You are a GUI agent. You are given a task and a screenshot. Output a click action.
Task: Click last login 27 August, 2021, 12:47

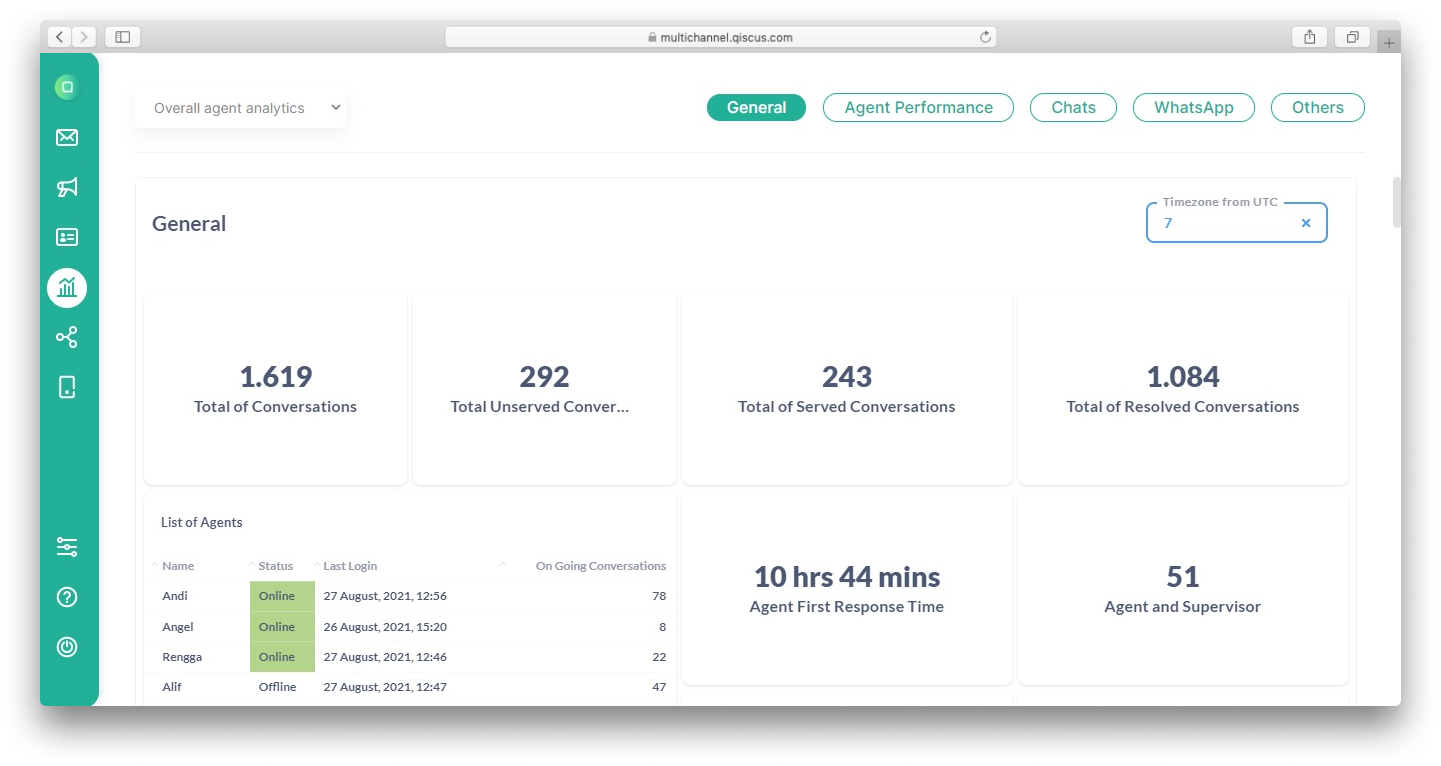pyautogui.click(x=385, y=687)
